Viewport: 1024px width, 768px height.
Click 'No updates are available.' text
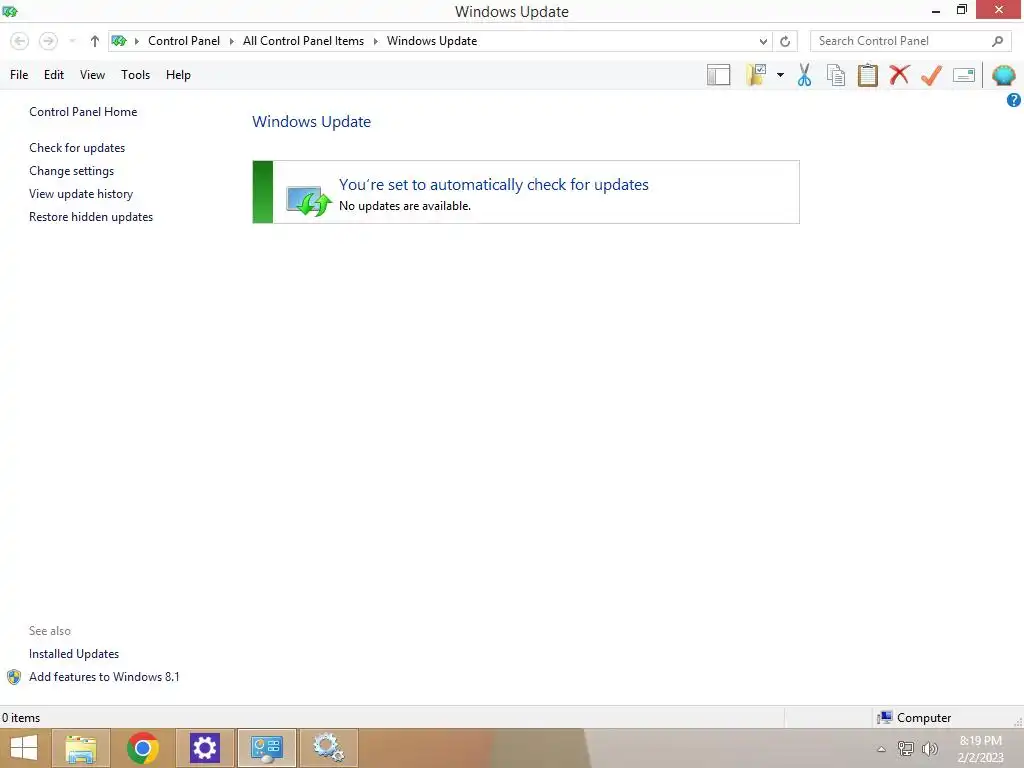[405, 206]
